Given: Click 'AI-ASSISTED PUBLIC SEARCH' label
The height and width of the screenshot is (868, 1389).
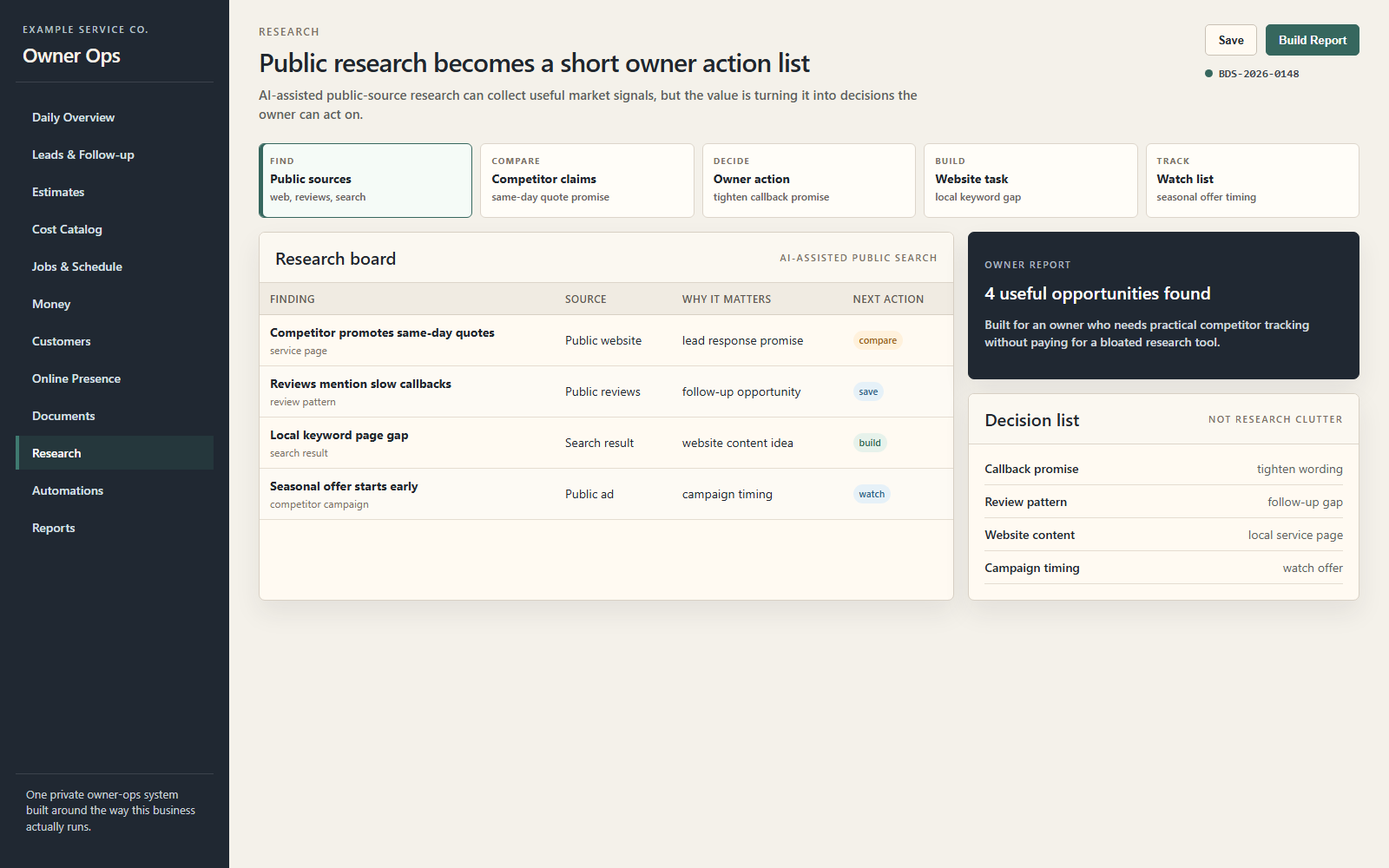Looking at the screenshot, I should click(x=859, y=258).
